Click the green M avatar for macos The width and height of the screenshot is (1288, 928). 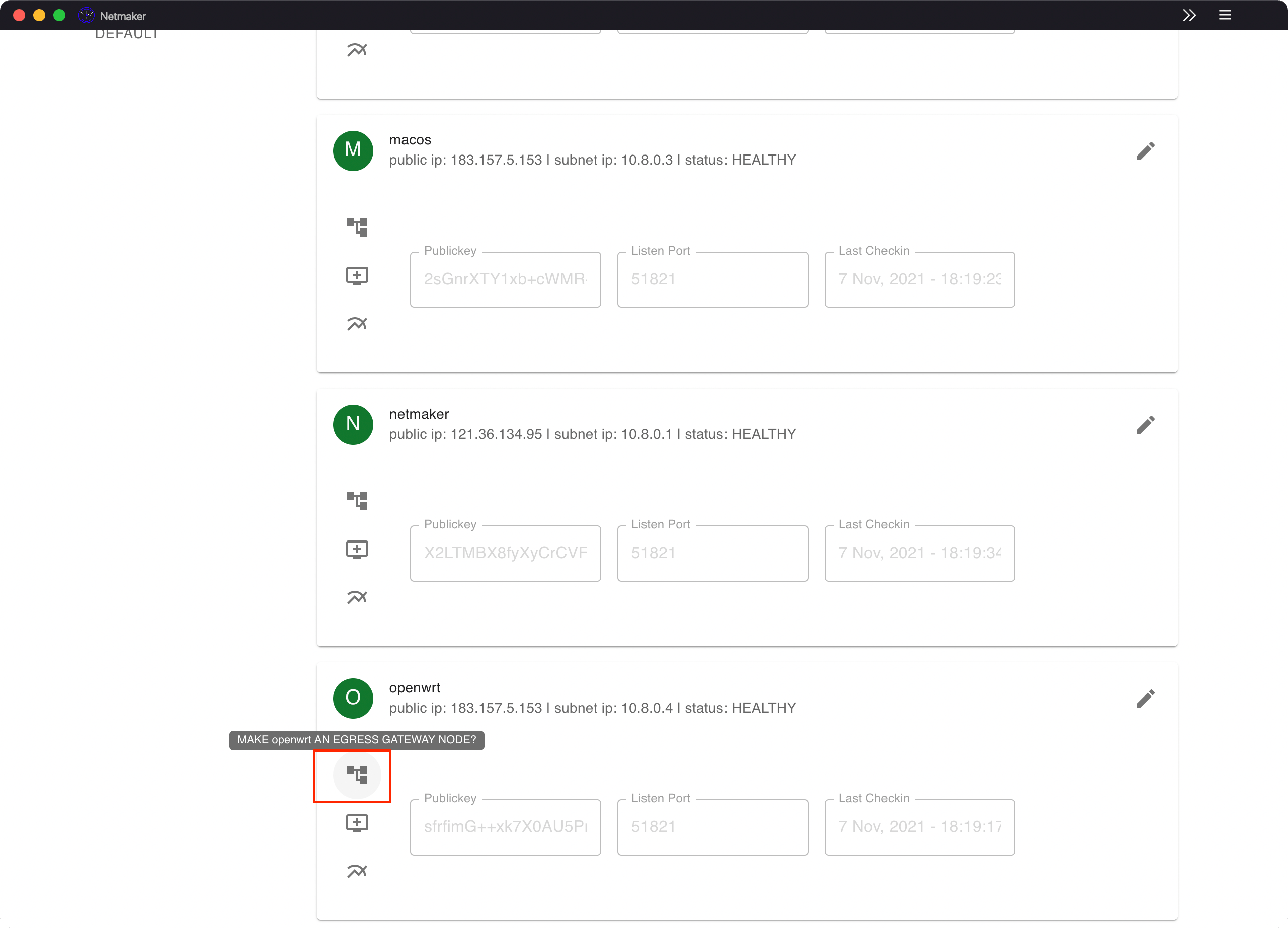(x=353, y=150)
